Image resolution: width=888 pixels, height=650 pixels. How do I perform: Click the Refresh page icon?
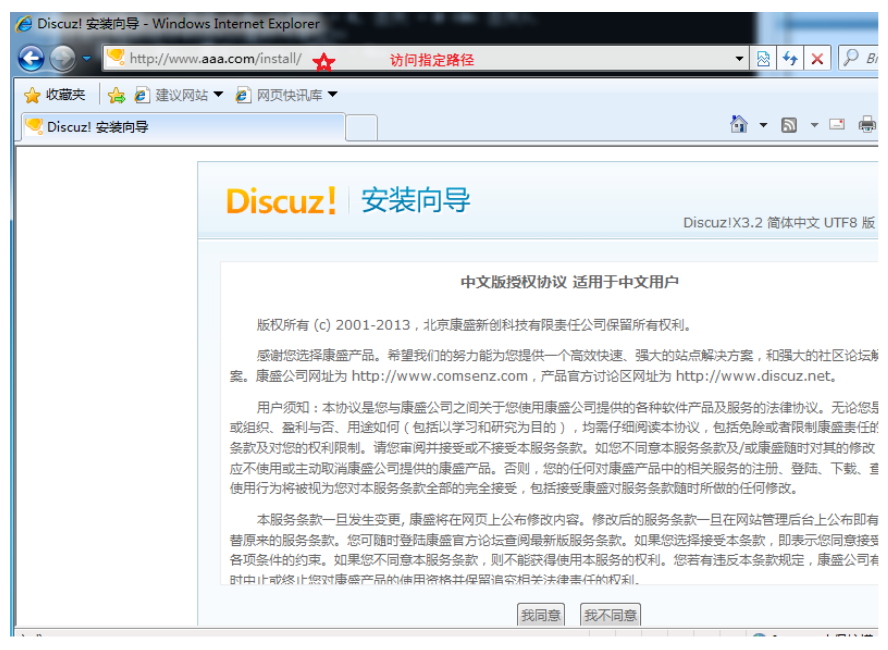coord(790,58)
